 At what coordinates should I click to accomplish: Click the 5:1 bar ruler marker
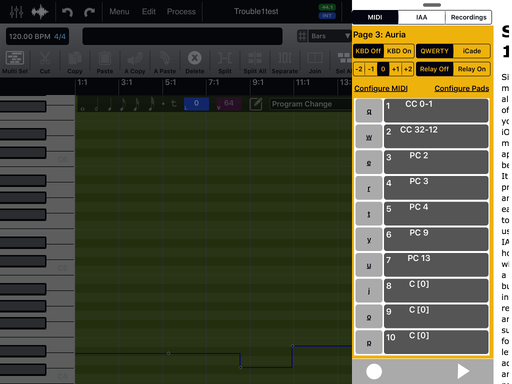coord(170,82)
